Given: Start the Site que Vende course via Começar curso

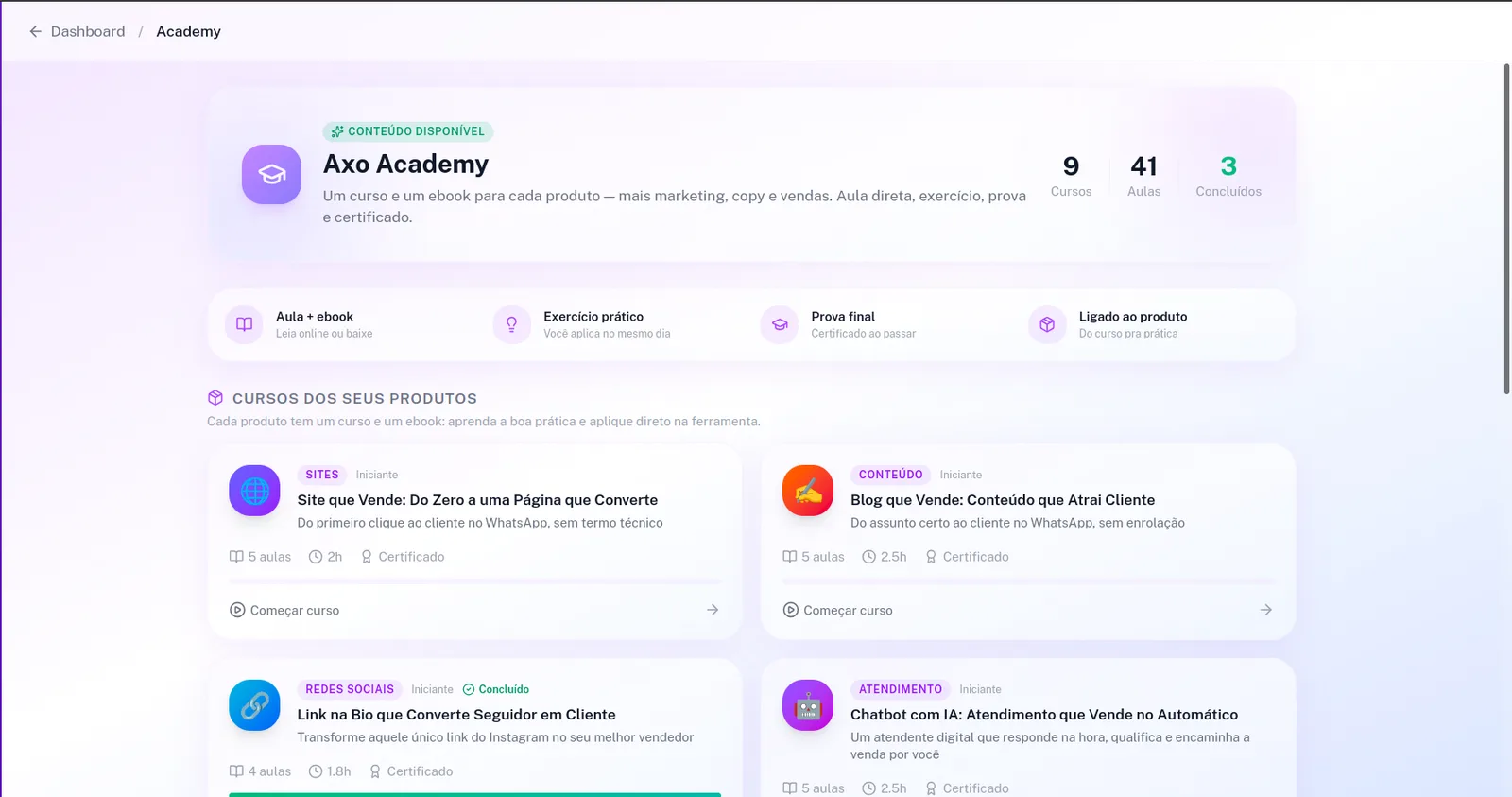Looking at the screenshot, I should pos(284,611).
